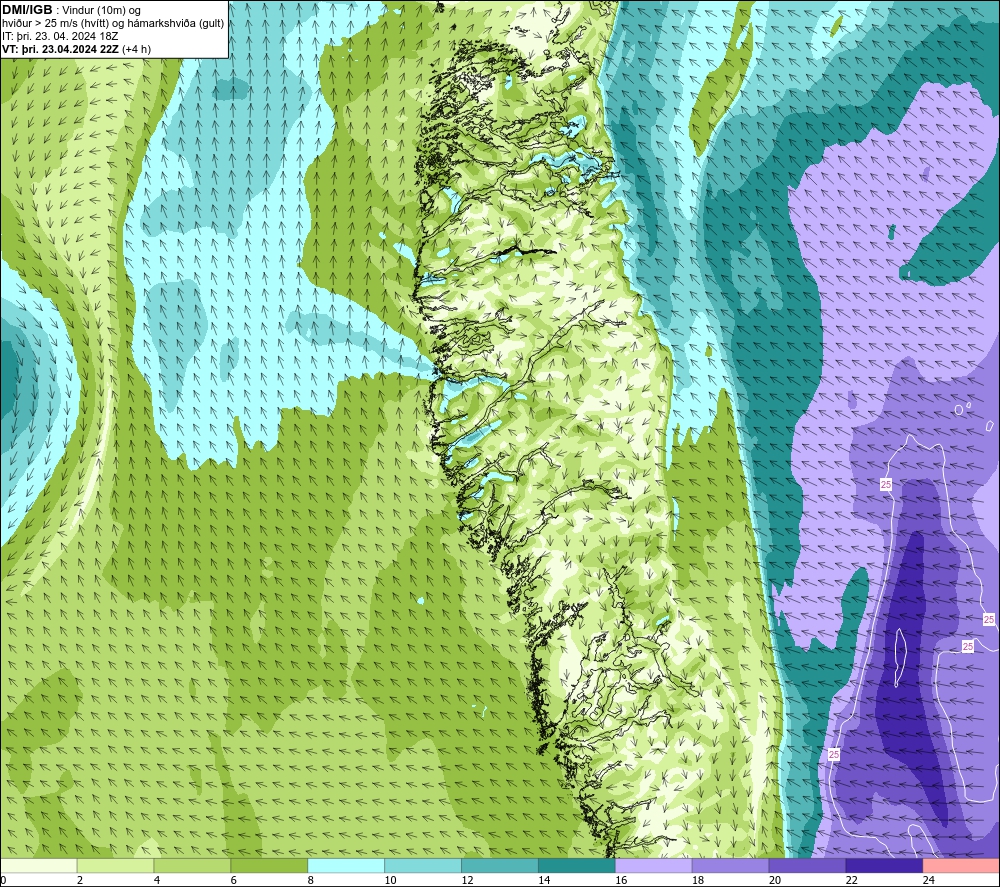The width and height of the screenshot is (1000, 887).
Task: Click the hviður > 25 m/s description line
Action: point(113,23)
